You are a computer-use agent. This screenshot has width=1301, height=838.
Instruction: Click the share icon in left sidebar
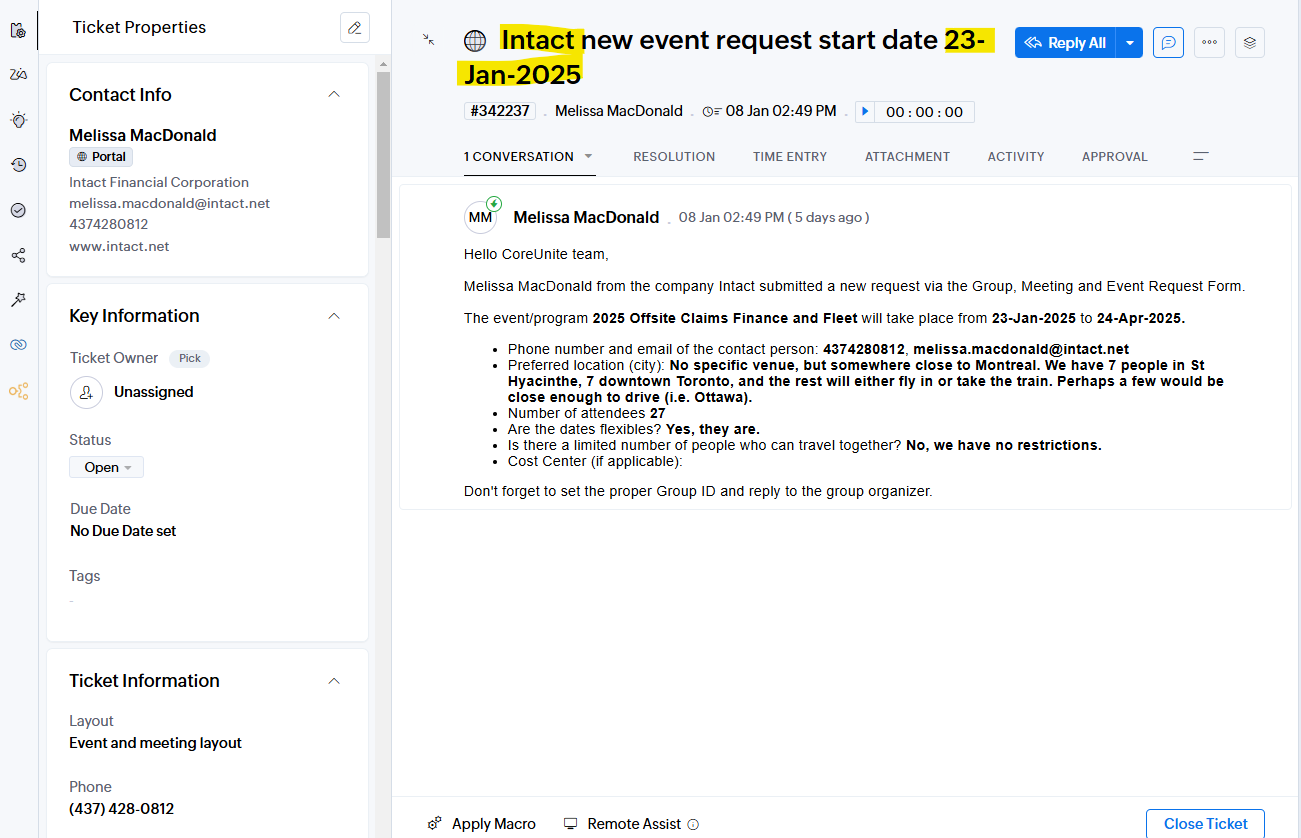pyautogui.click(x=18, y=255)
